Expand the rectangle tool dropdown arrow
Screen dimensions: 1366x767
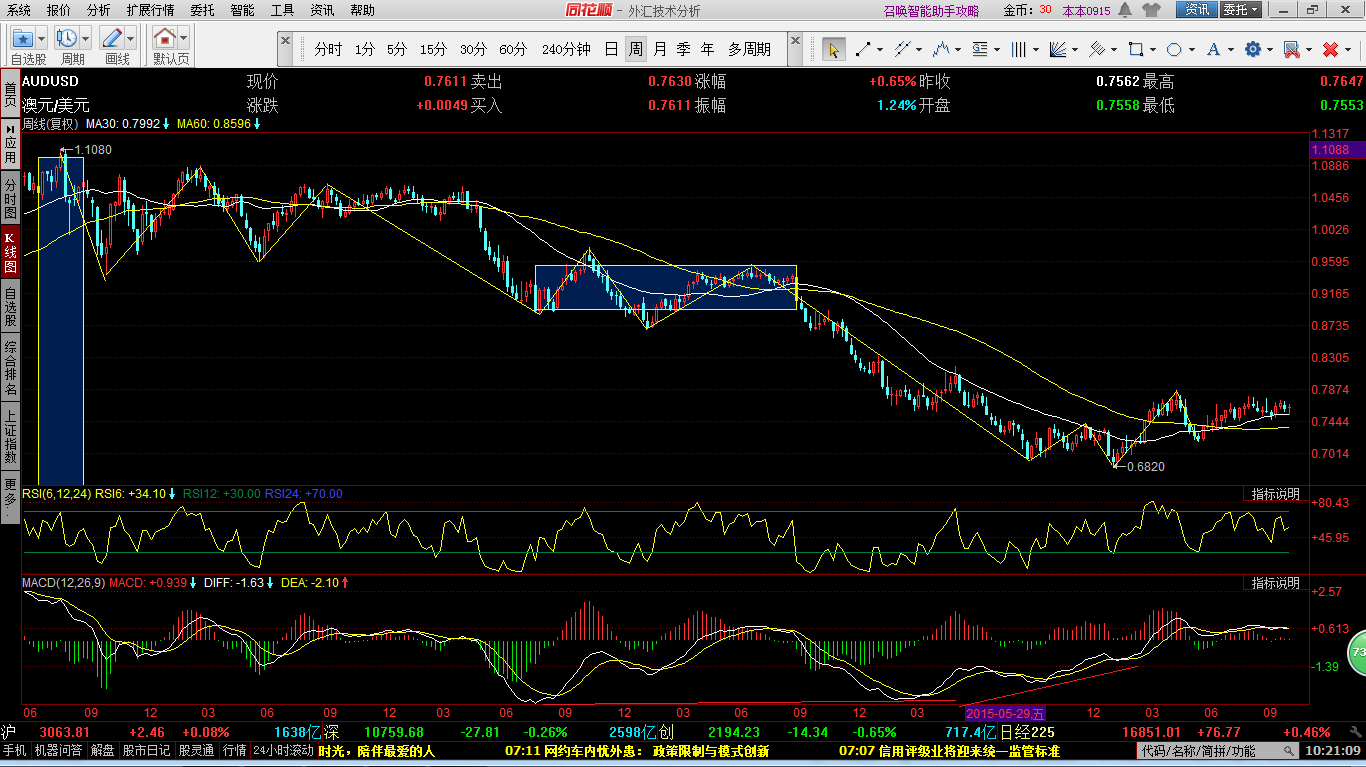pyautogui.click(x=1152, y=49)
